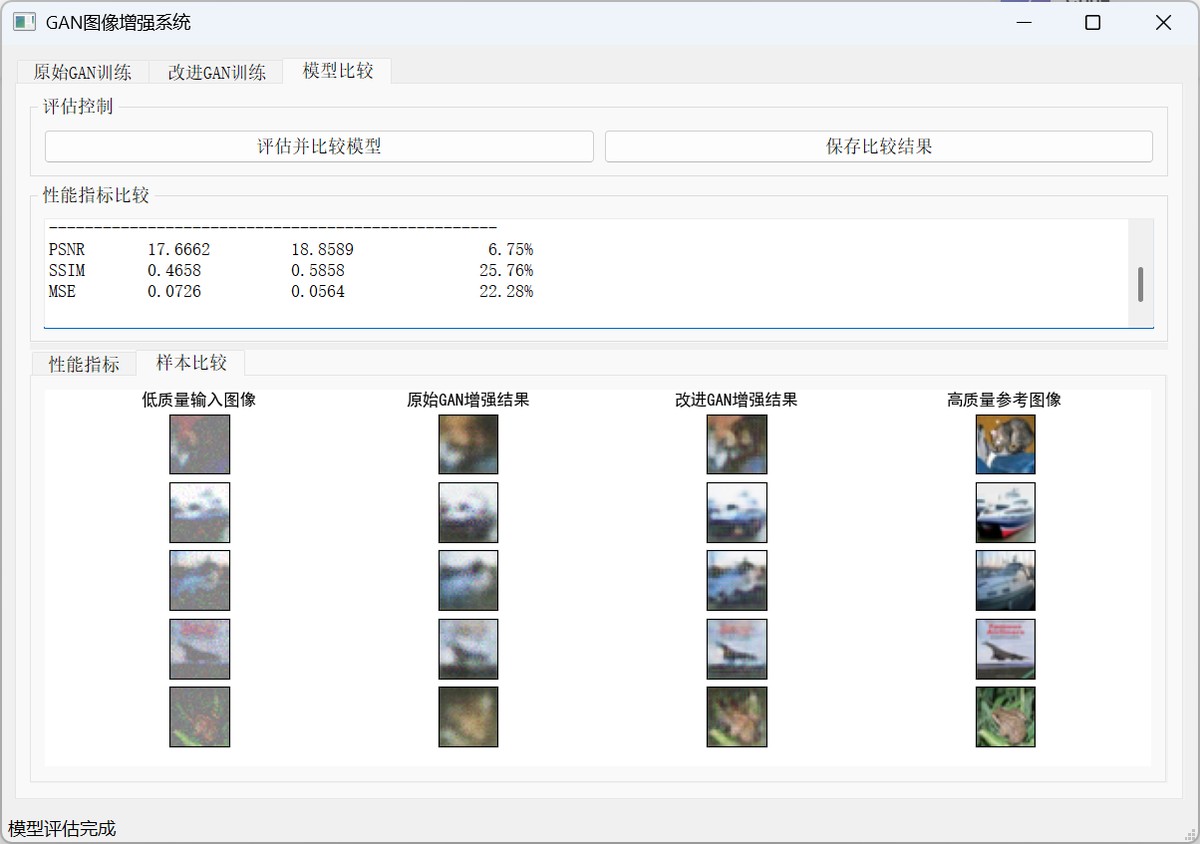Open the 改进GAN训练 tab
The width and height of the screenshot is (1200, 844).
216,72
